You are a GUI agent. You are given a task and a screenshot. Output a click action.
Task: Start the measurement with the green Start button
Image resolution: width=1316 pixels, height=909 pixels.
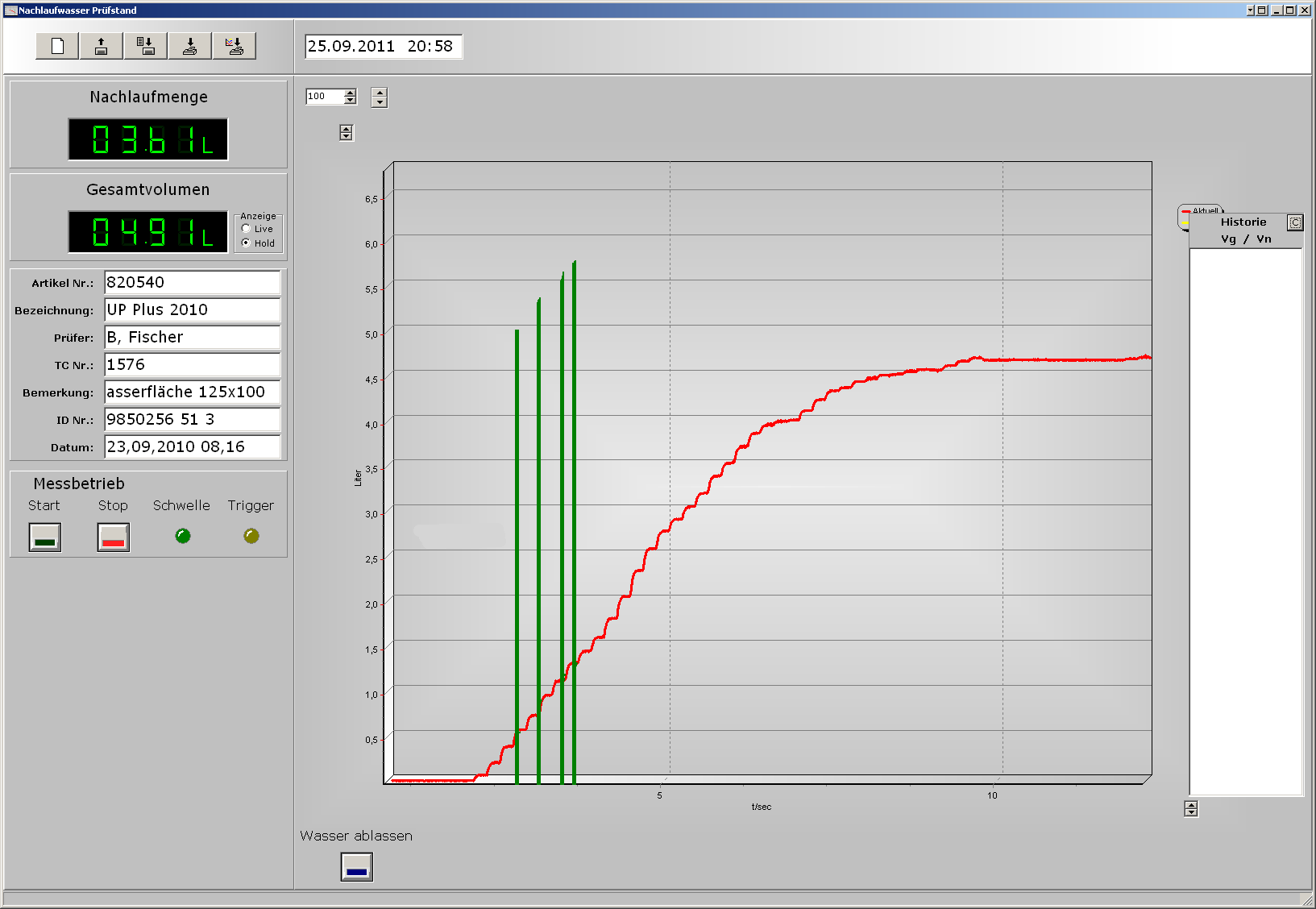tap(45, 537)
